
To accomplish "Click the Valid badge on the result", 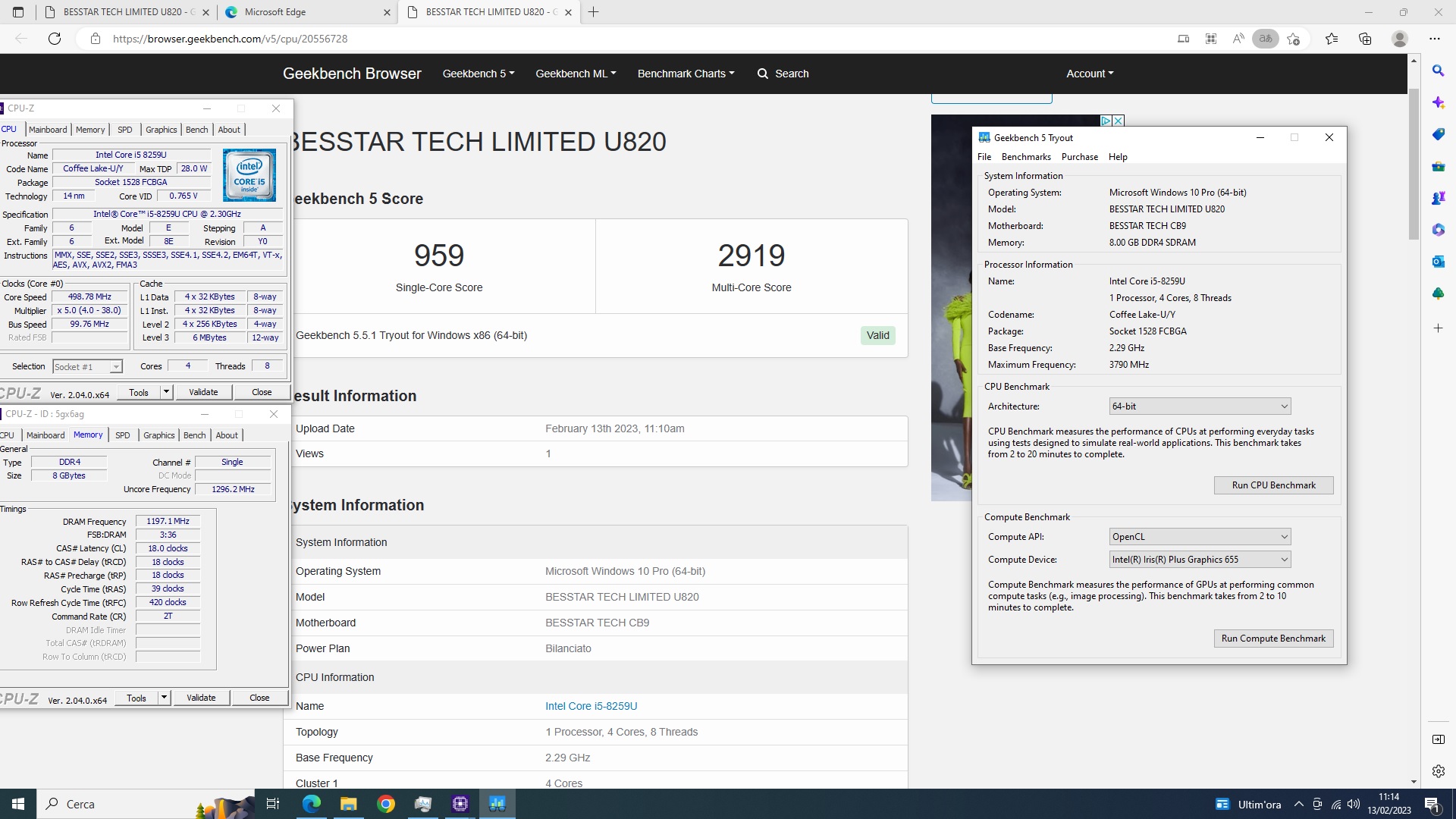I will tap(877, 335).
